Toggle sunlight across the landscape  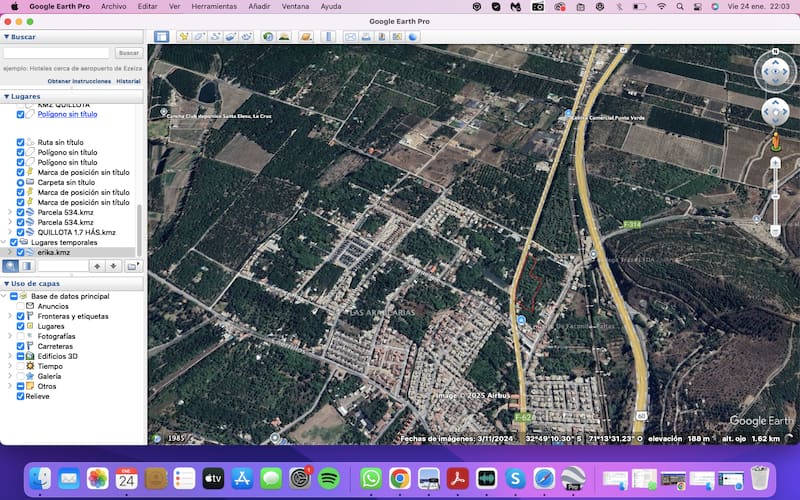284,37
